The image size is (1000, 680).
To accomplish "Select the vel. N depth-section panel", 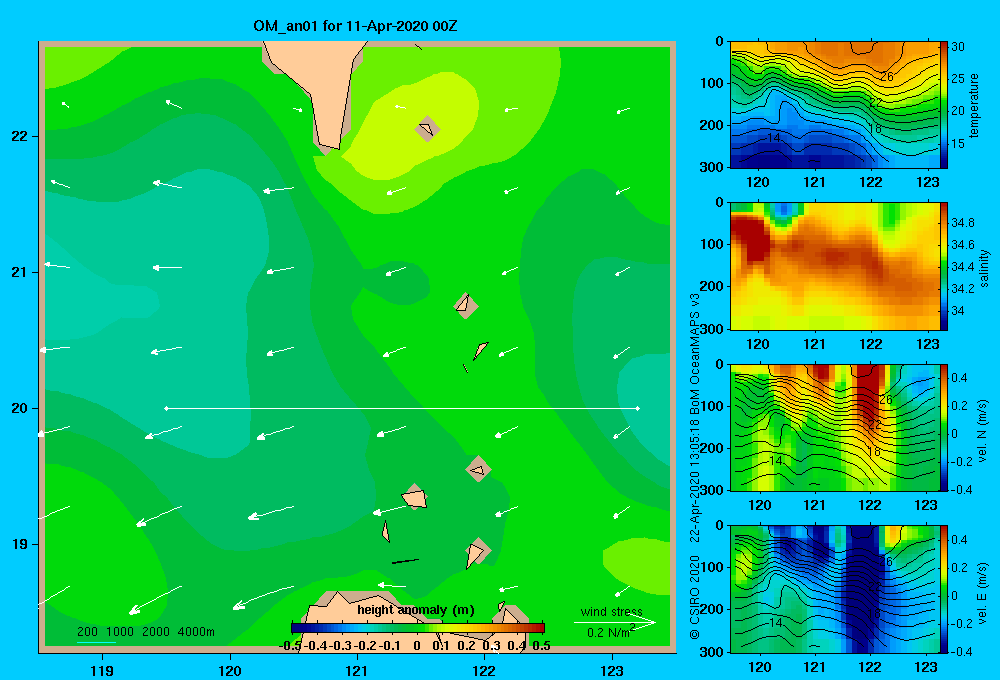I will [834, 427].
